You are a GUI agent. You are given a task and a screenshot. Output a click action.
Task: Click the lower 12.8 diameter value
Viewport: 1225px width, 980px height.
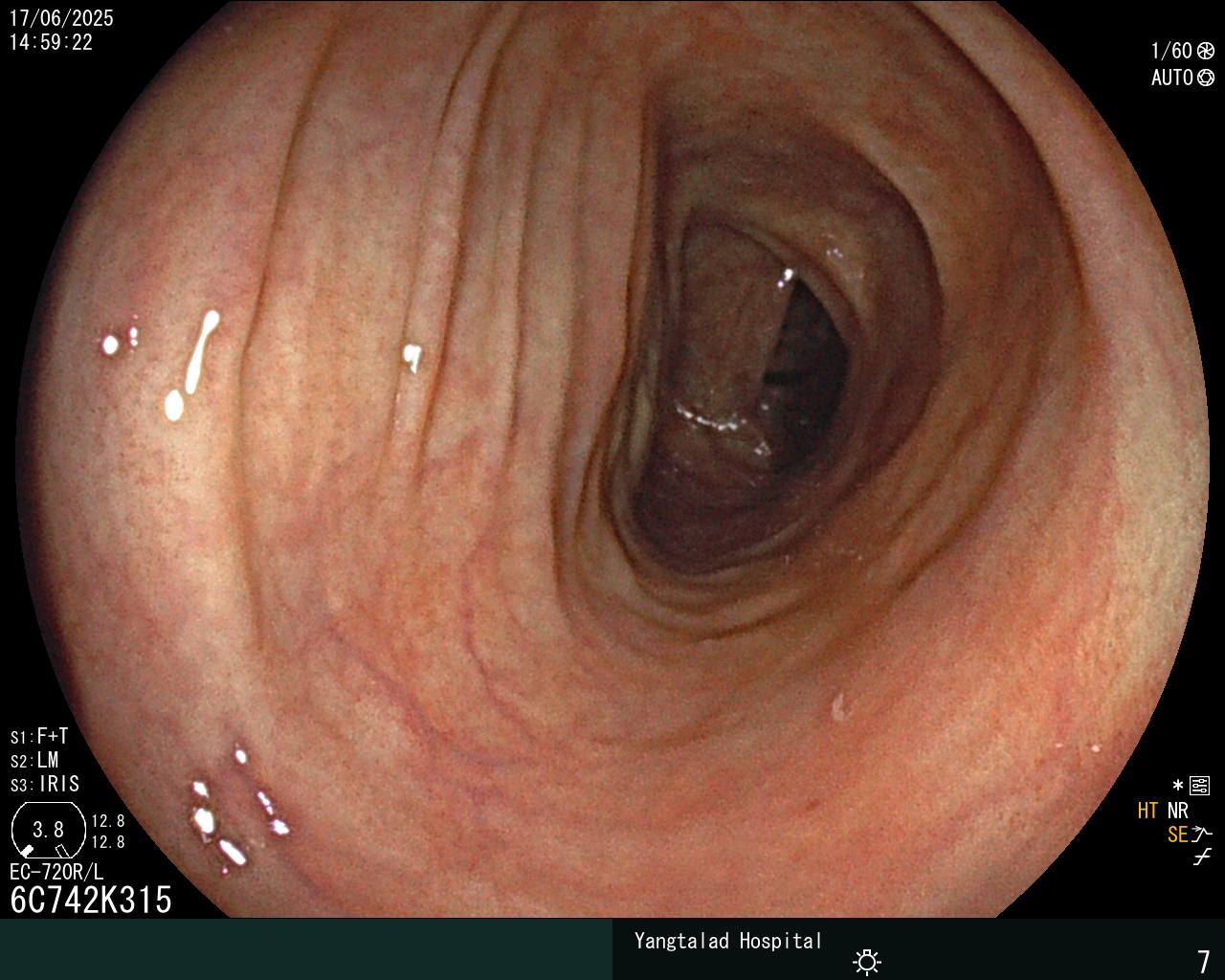point(108,842)
